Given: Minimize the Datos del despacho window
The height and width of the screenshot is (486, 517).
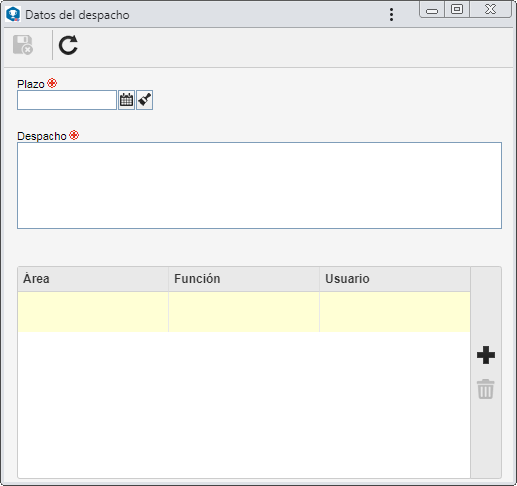Looking at the screenshot, I should tap(432, 10).
